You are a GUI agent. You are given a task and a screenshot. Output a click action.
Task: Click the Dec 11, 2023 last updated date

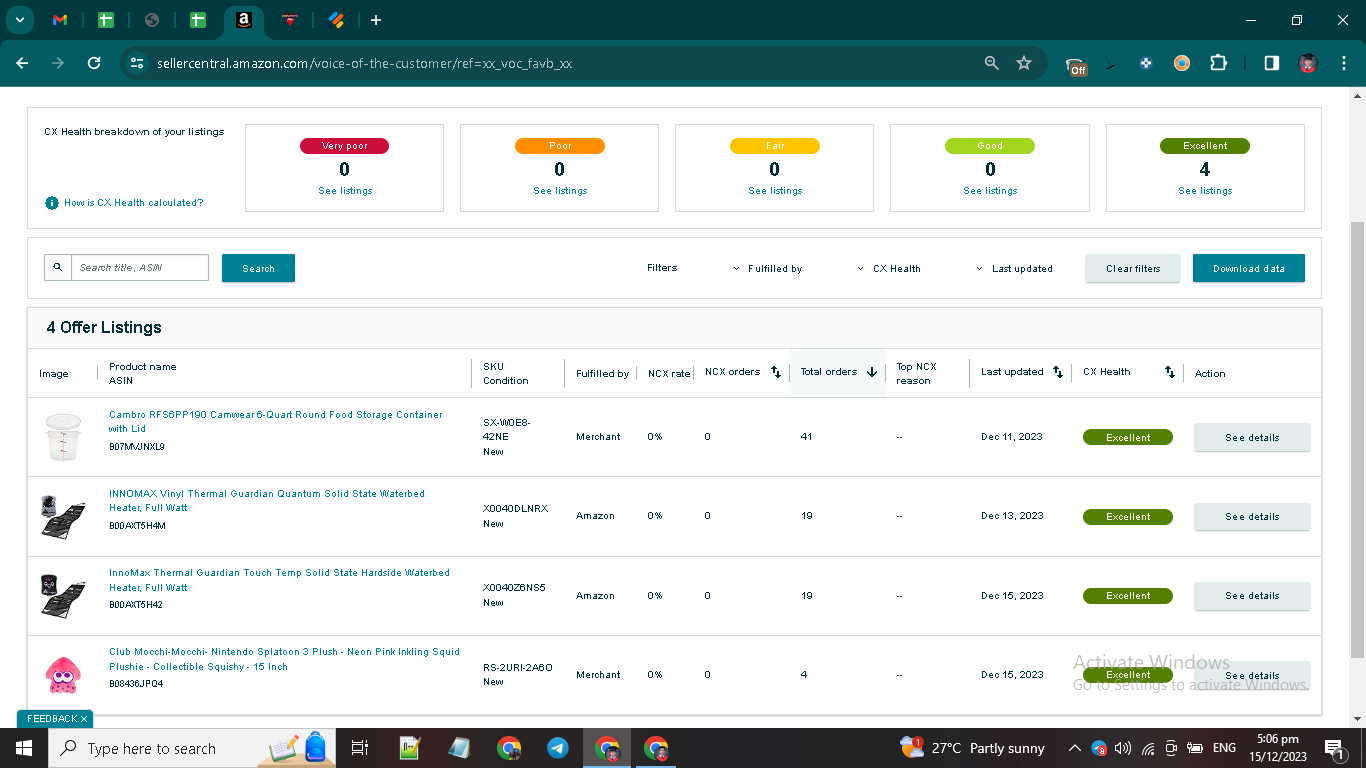pyautogui.click(x=1012, y=437)
